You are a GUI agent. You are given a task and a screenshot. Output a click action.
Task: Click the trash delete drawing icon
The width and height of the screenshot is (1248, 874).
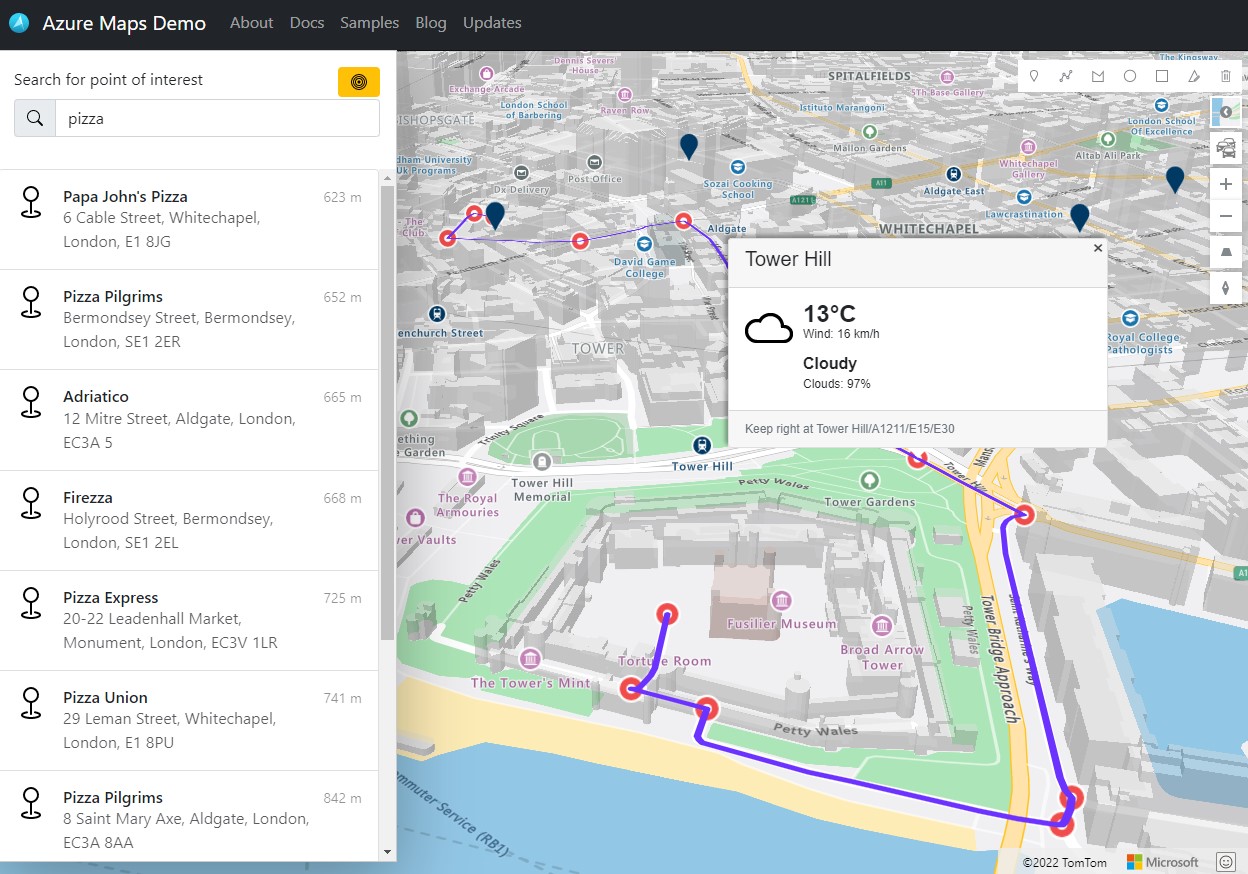click(1226, 76)
